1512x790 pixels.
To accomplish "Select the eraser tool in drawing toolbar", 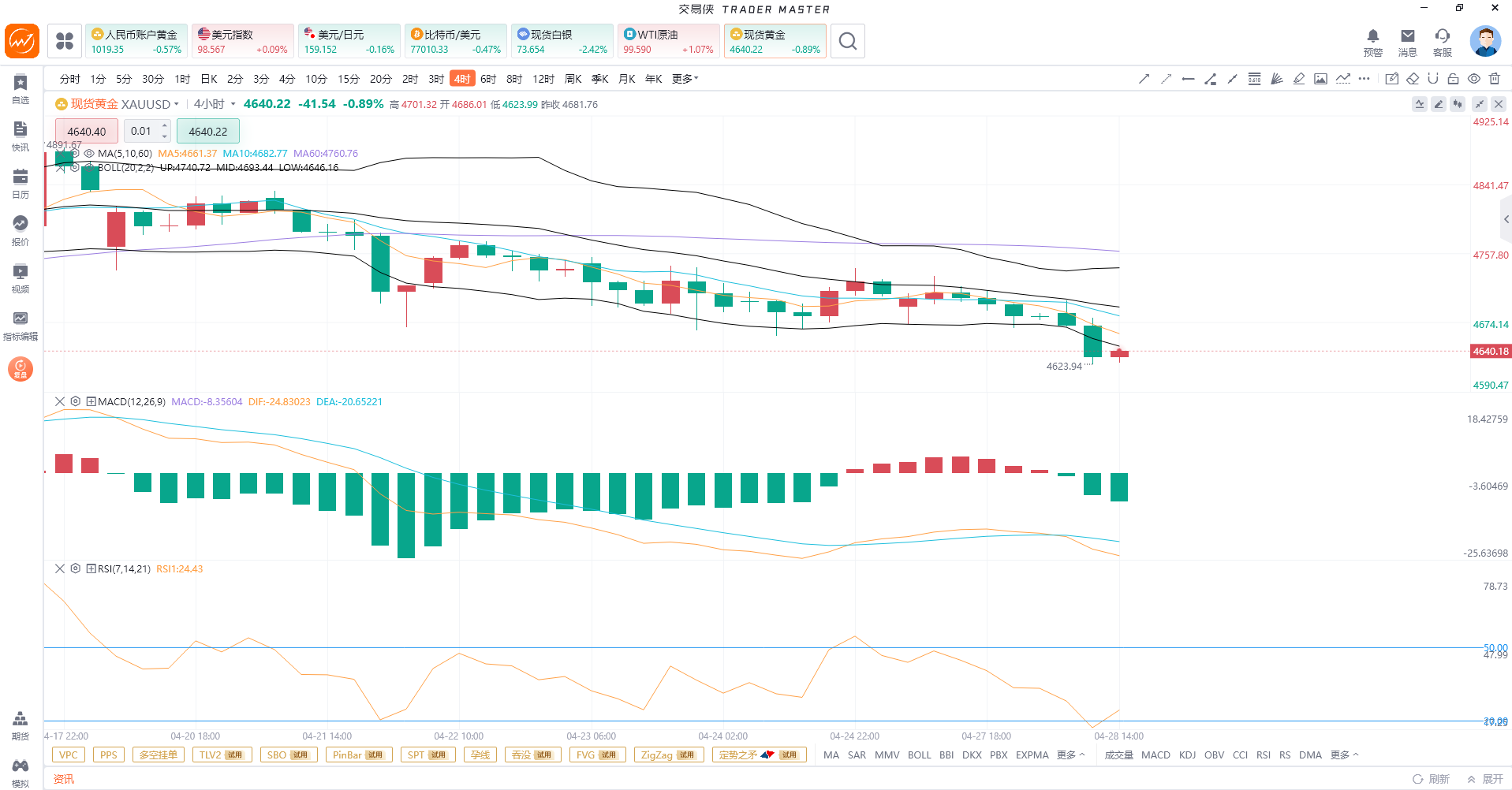I will tap(1413, 79).
